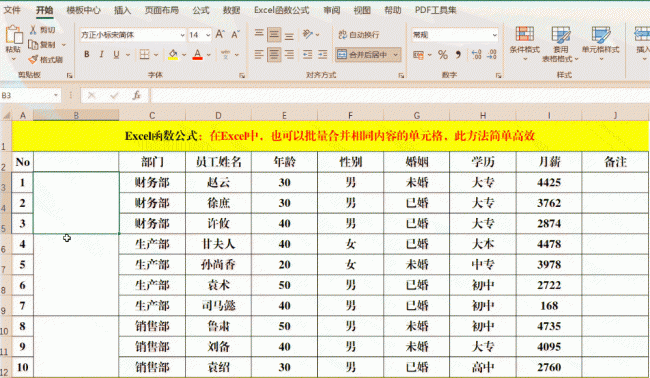Click the increase indent icon
The height and width of the screenshot is (378, 650).
(x=323, y=54)
